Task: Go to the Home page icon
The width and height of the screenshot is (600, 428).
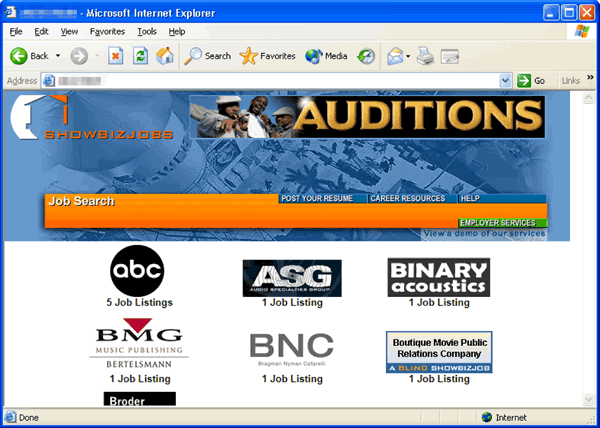Action: point(164,56)
